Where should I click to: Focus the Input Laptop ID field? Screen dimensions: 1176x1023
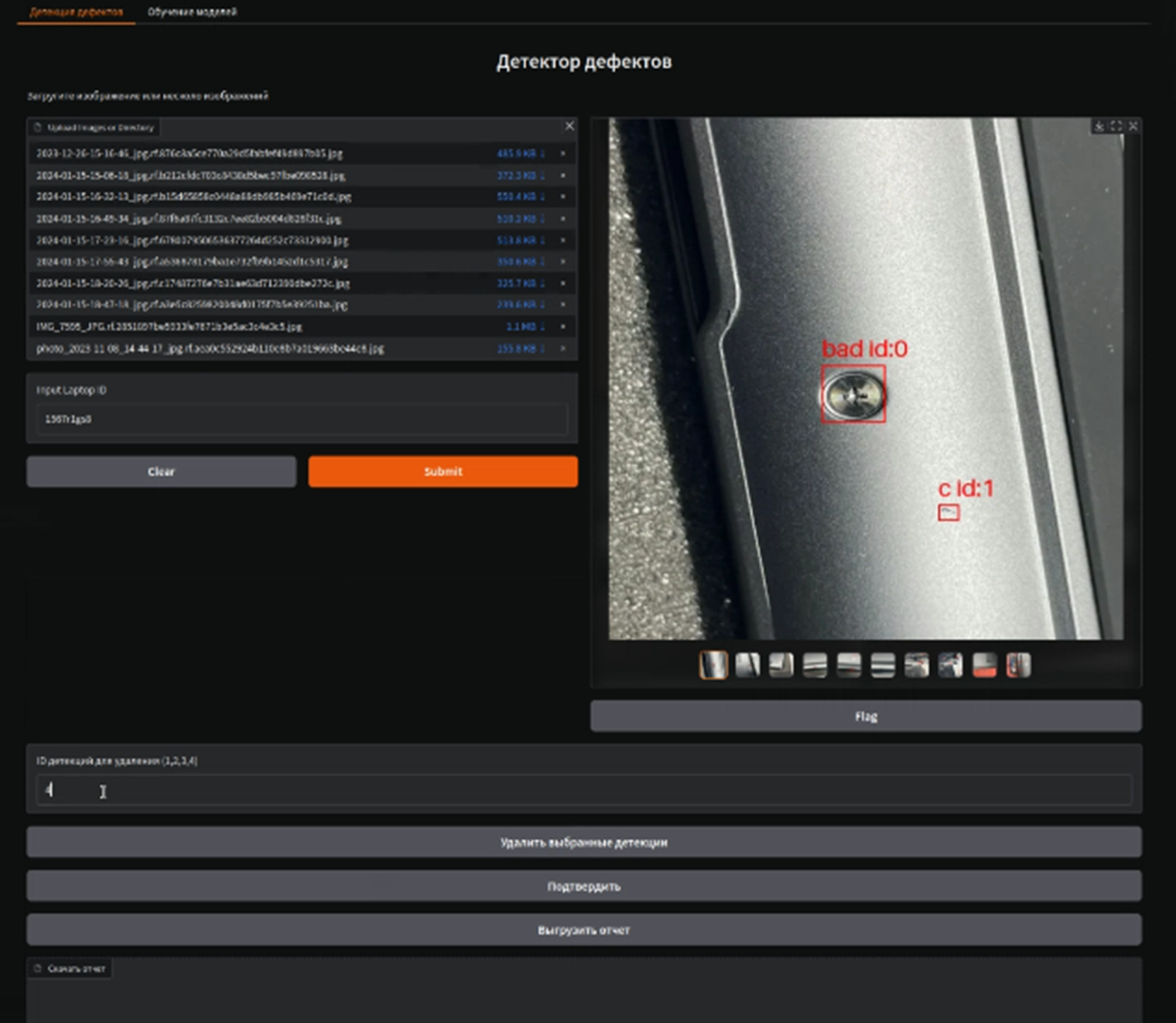pos(302,419)
